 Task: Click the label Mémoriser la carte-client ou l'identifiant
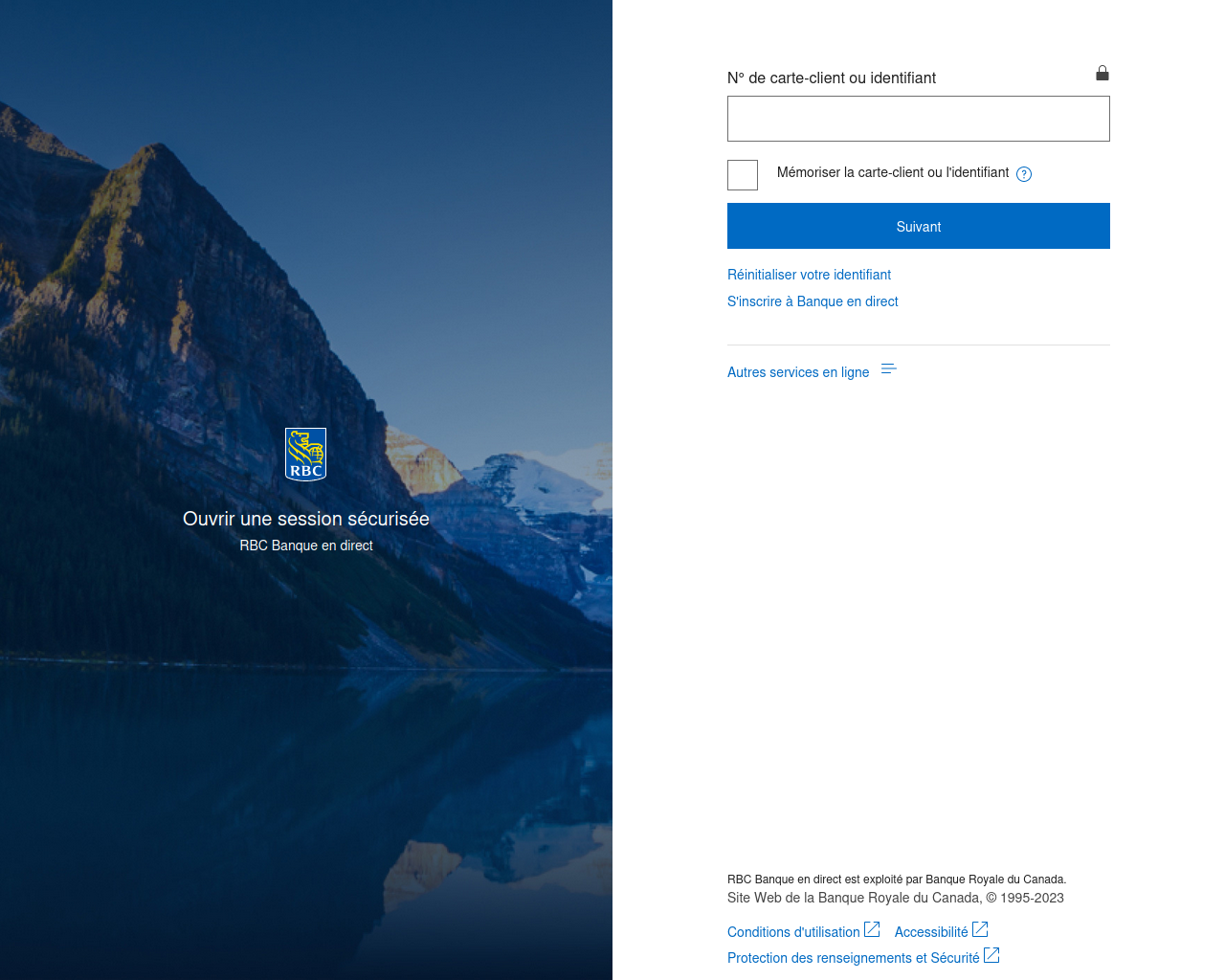(893, 172)
